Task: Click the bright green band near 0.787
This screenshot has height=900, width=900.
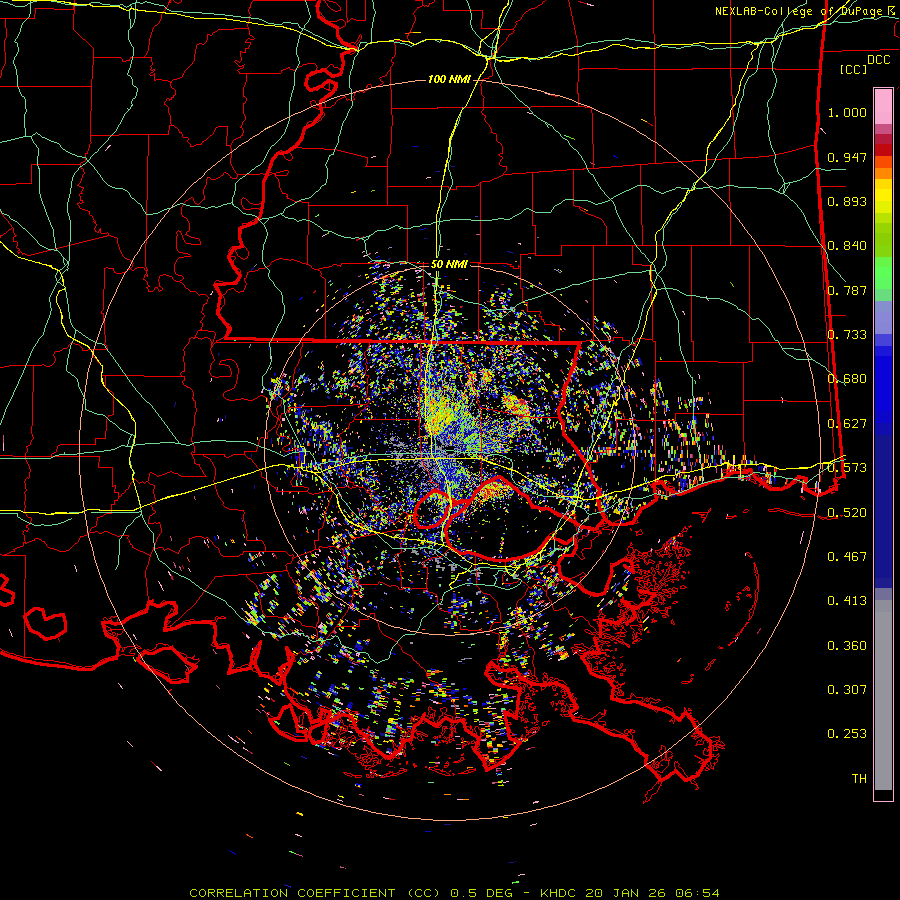Action: coord(883,273)
